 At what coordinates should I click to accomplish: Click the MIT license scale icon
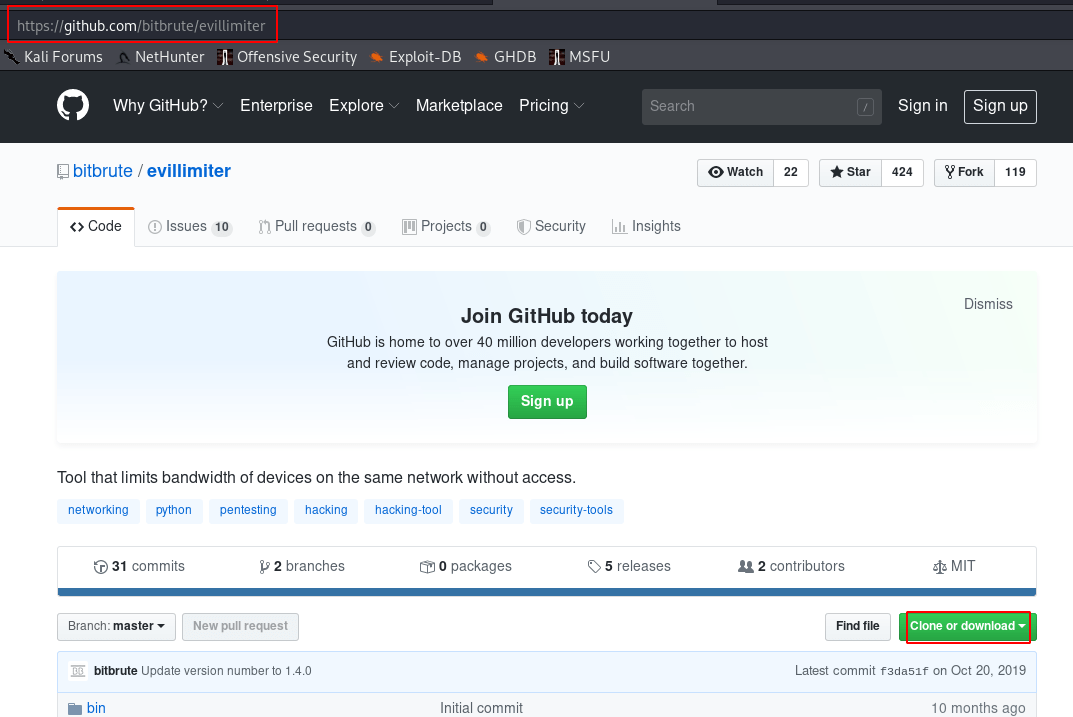[938, 566]
